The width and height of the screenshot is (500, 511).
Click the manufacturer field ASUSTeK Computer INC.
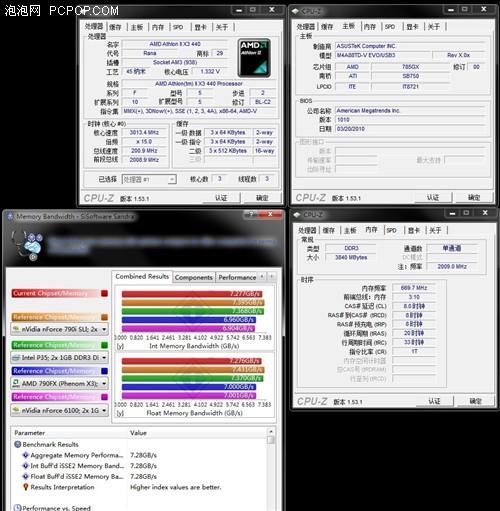[x=409, y=46]
